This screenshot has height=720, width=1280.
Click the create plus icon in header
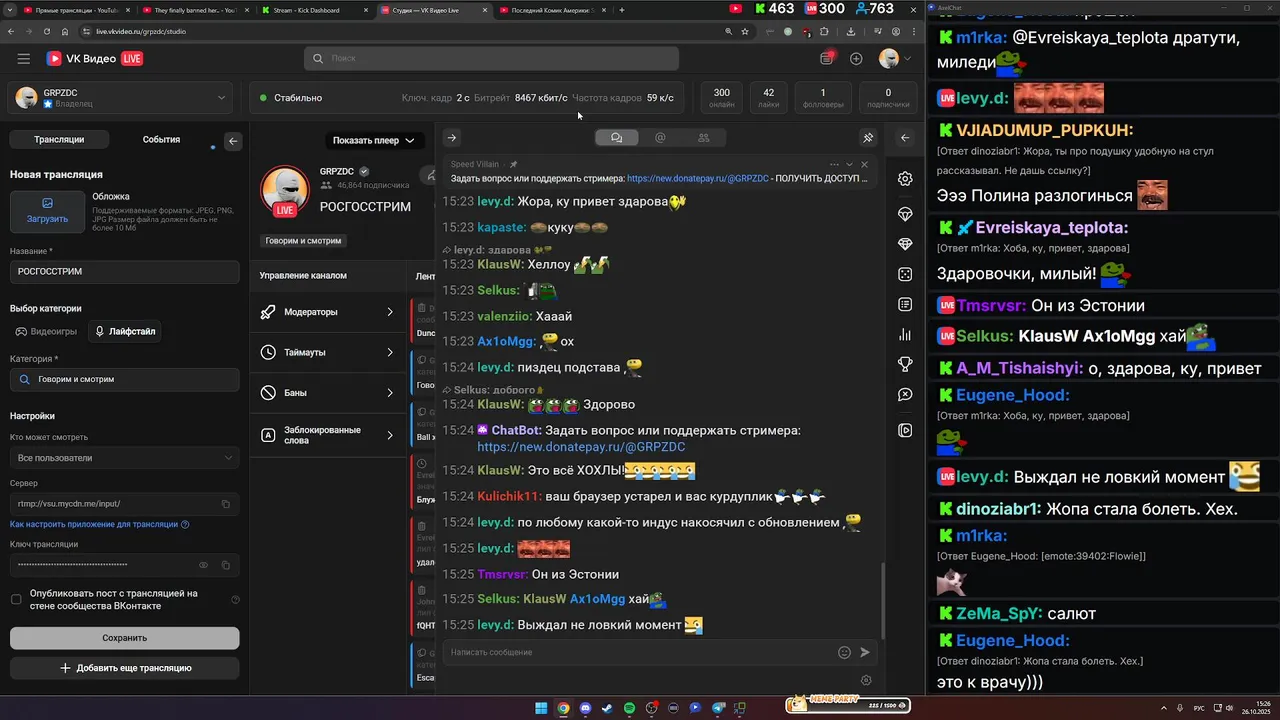coord(856,59)
